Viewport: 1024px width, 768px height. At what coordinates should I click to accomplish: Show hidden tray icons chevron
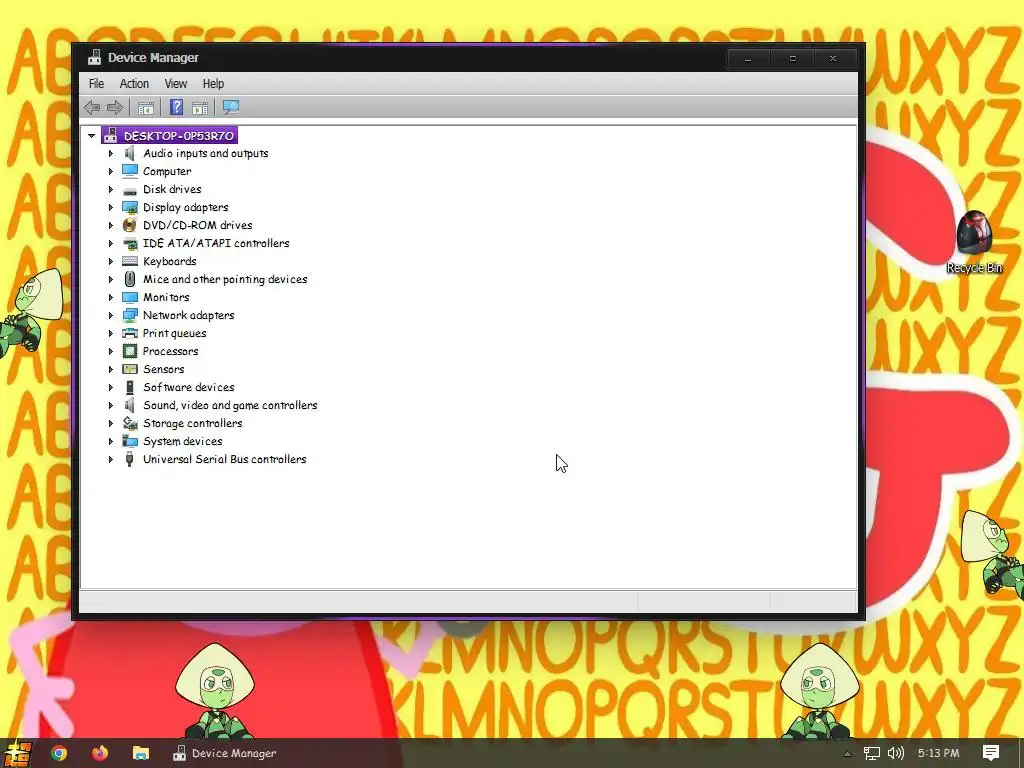[847, 754]
